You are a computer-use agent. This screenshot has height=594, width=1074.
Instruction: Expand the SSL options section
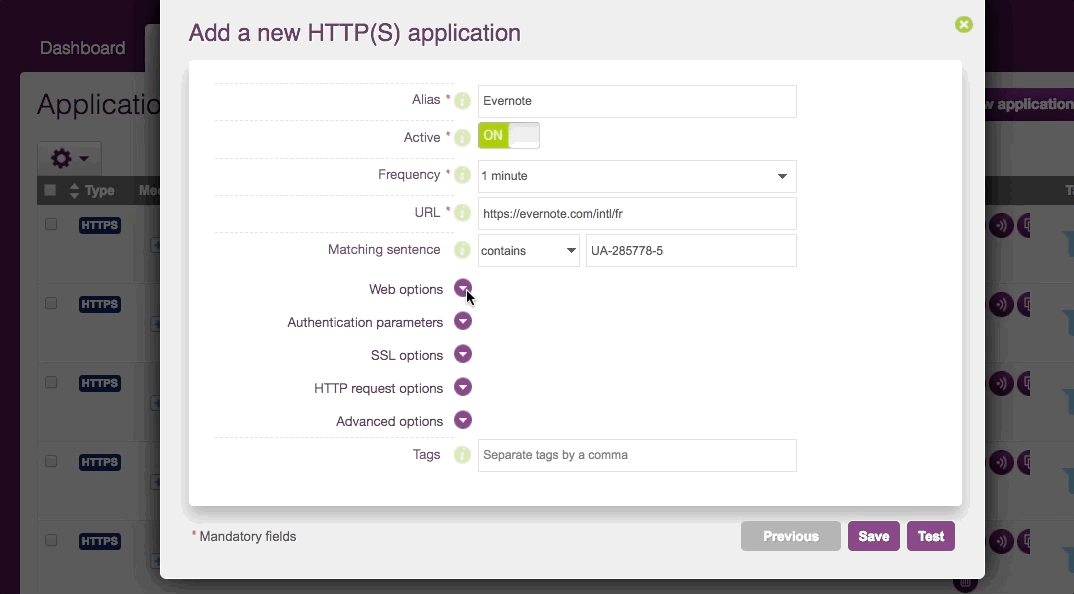tap(463, 354)
